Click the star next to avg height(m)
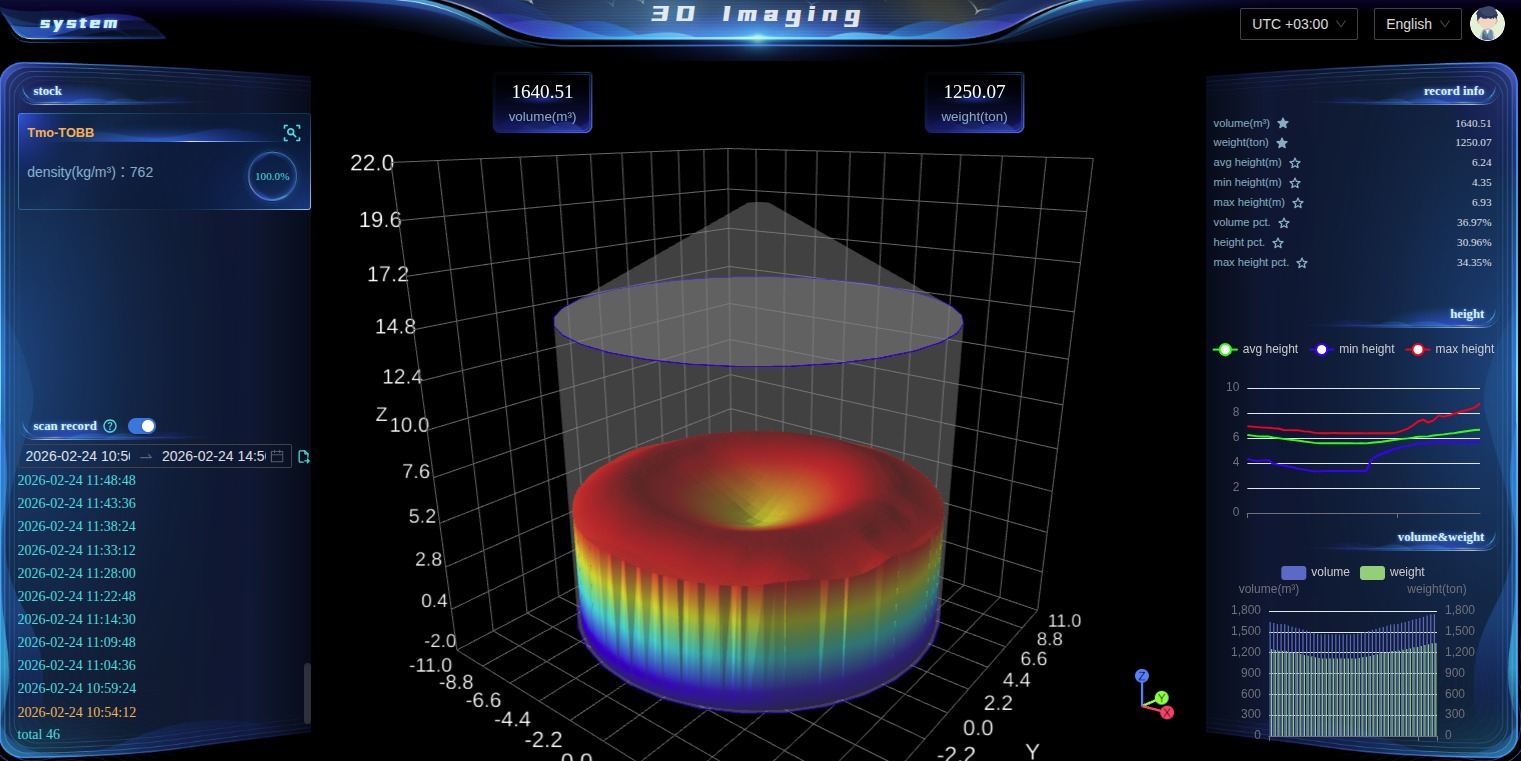Image resolution: width=1521 pixels, height=761 pixels. pyautogui.click(x=1295, y=163)
